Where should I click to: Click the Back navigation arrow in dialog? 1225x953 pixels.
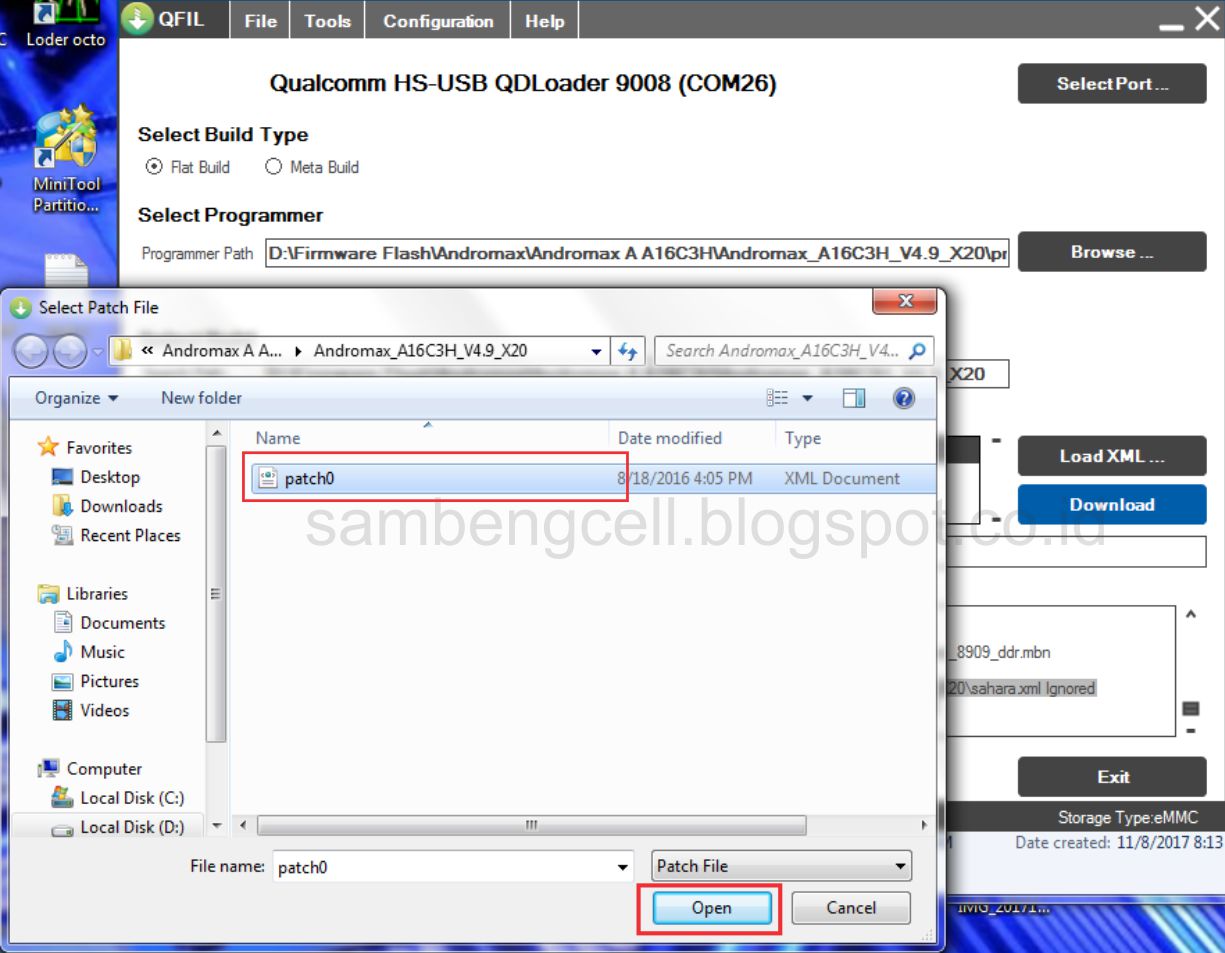click(x=32, y=351)
